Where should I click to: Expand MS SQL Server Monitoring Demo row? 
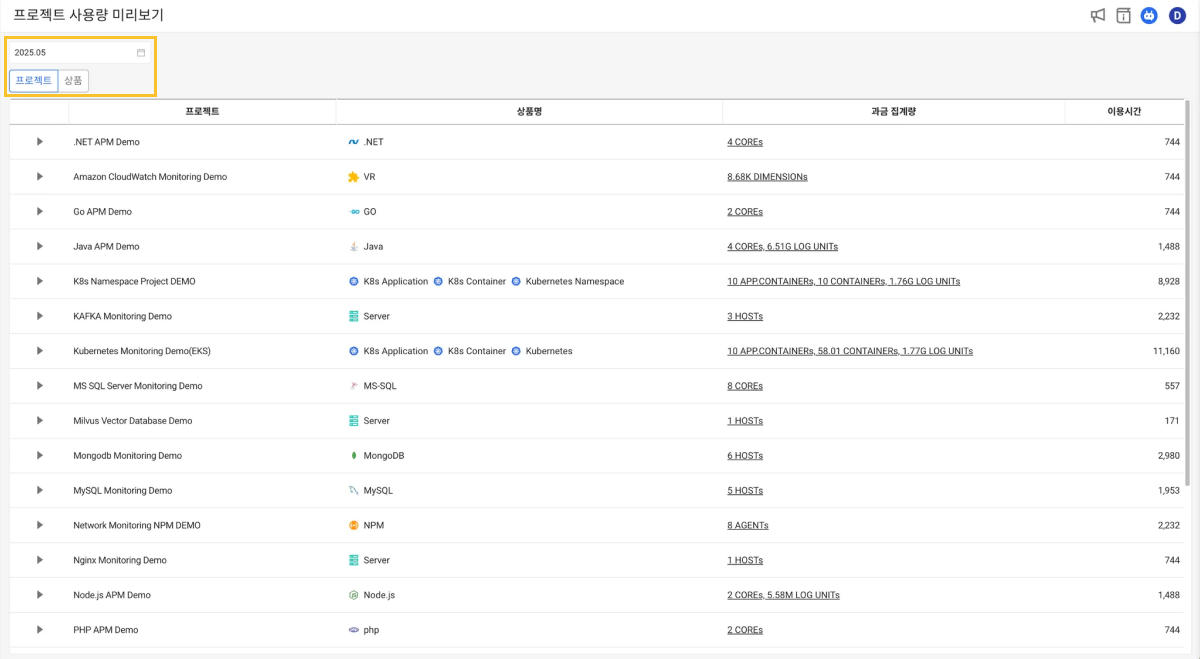(40, 386)
